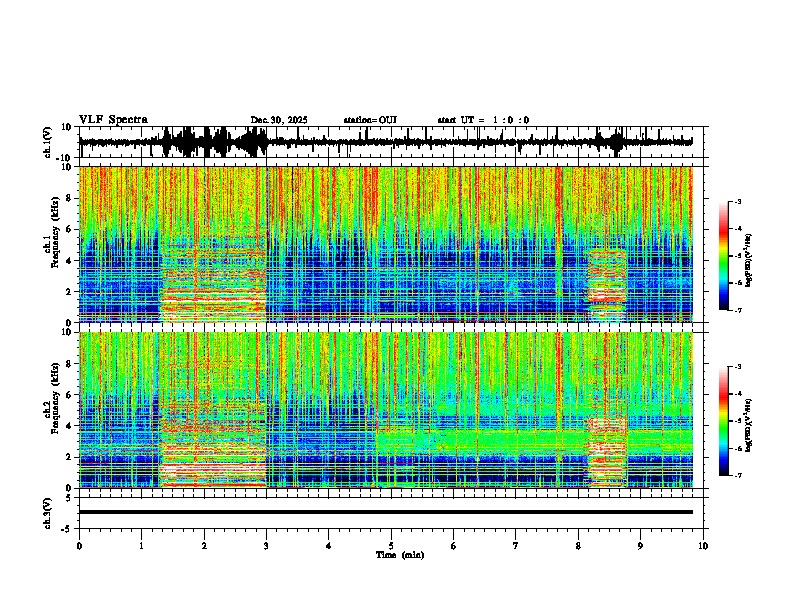
Task: Click the ch.2 spectrogram's color scale bar
Action: click(x=724, y=421)
